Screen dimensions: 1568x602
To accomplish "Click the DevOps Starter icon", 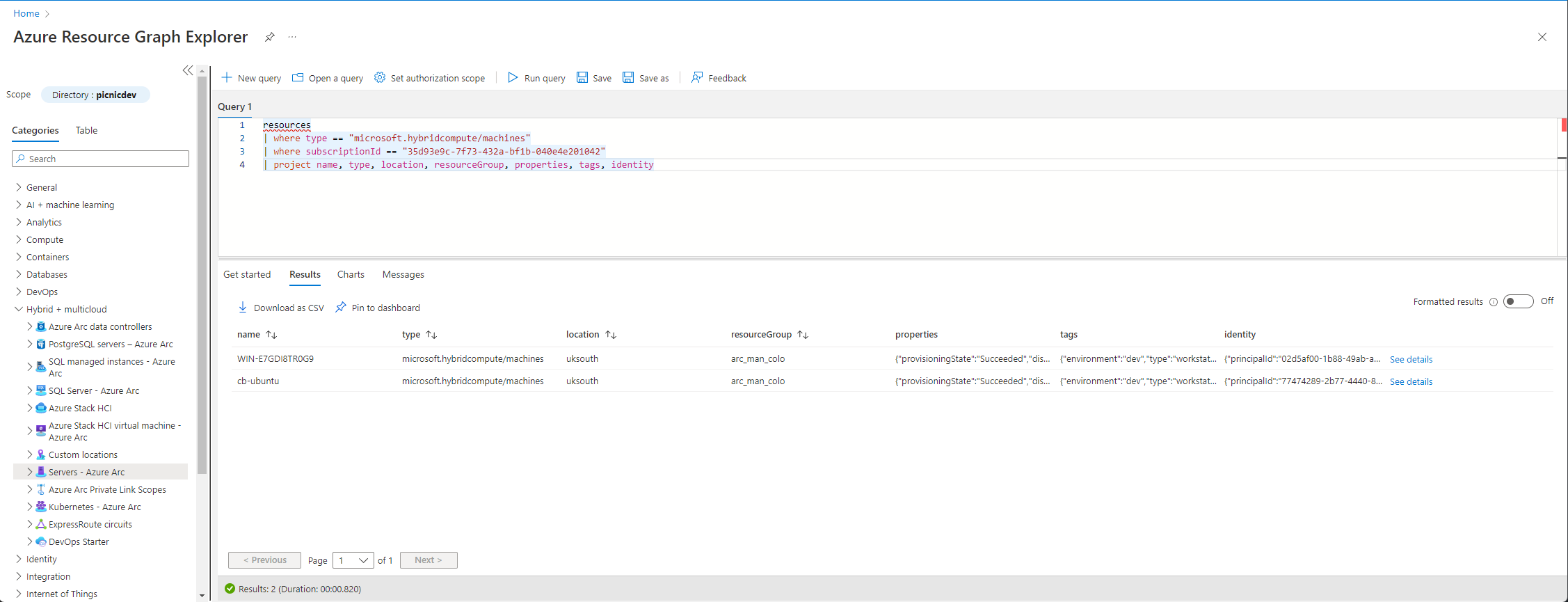I will pos(41,541).
